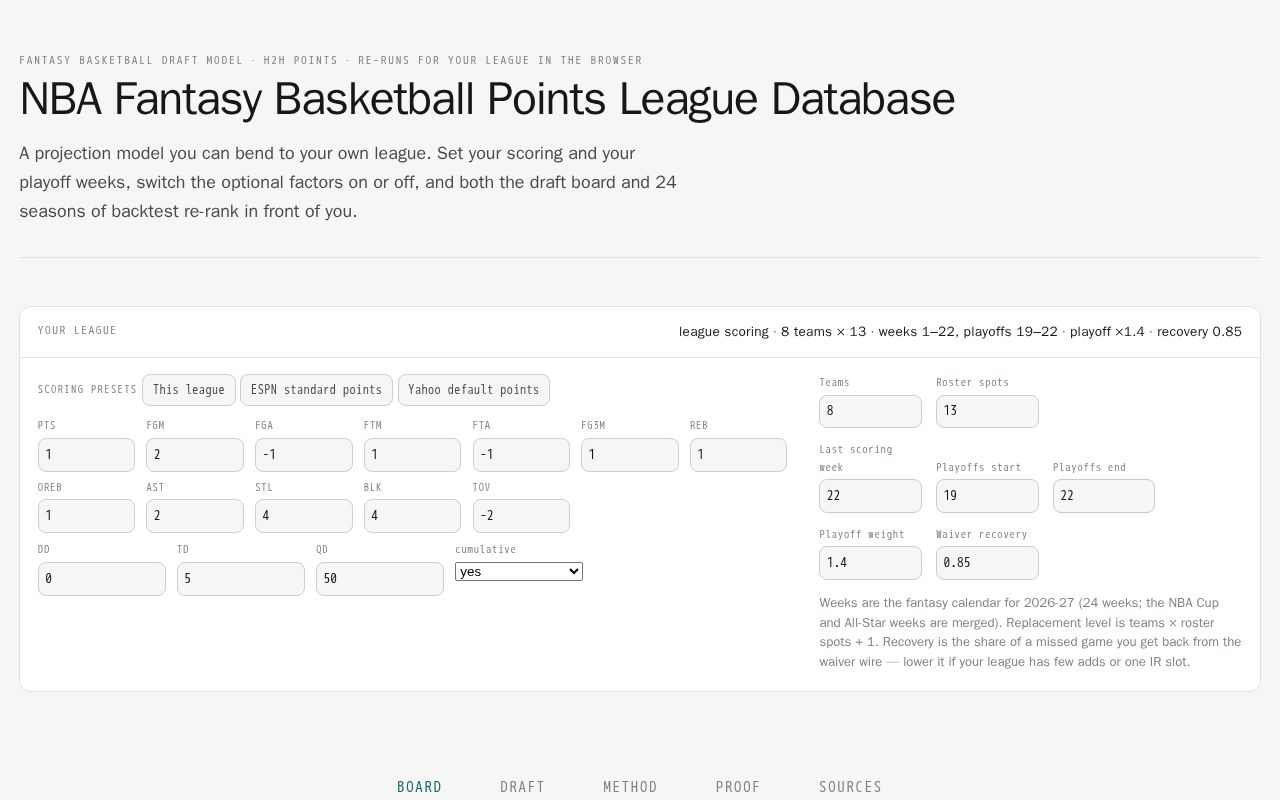Click the STL scoring value field
This screenshot has width=1280, height=800.
304,516
